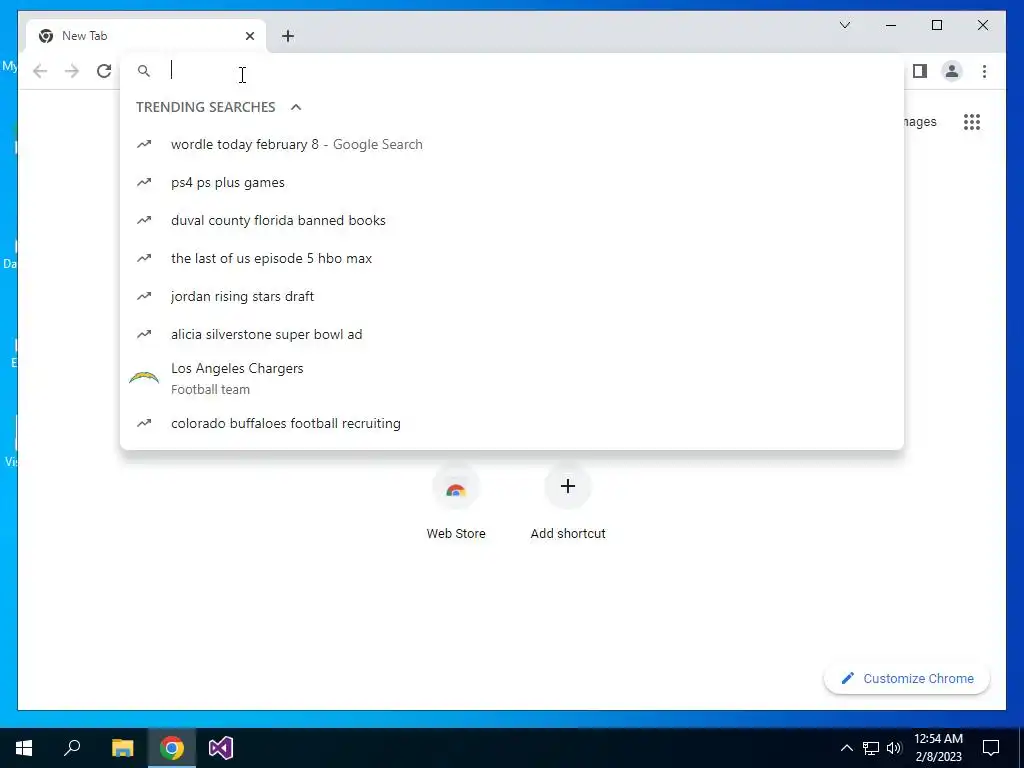Open the taskbar clock and date
Screen dimensions: 1024x768
point(938,748)
